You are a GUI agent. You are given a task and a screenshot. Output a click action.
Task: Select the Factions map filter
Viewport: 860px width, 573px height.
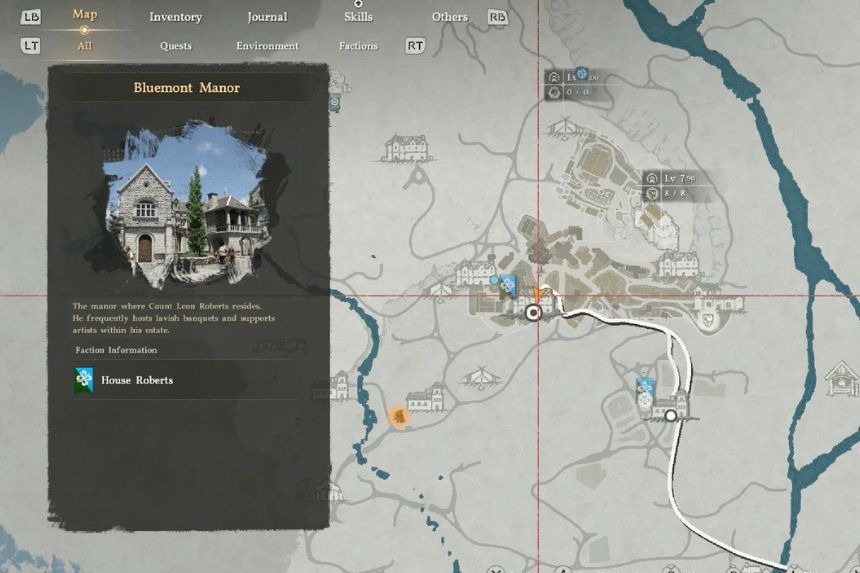click(358, 46)
